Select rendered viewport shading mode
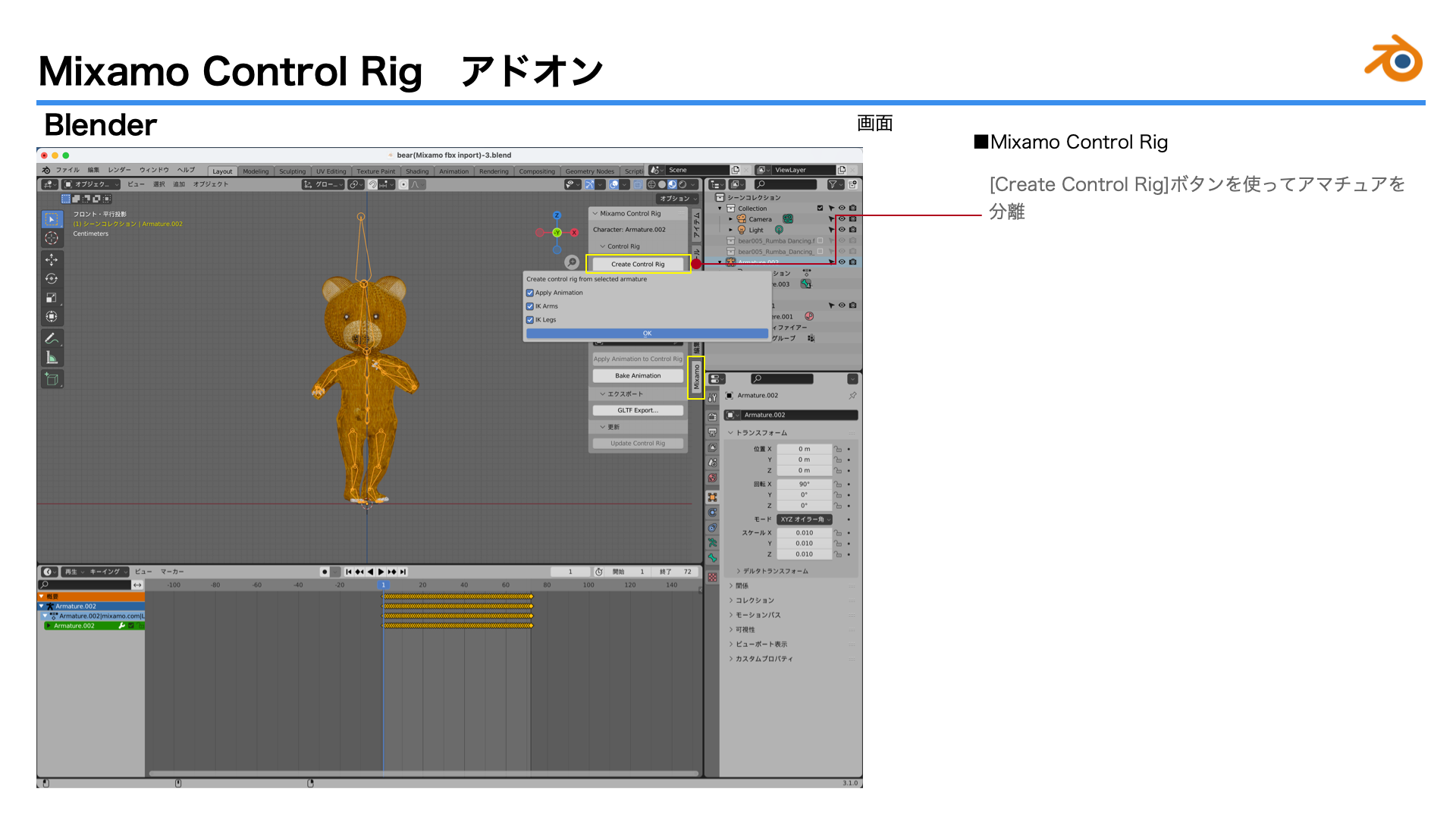The width and height of the screenshot is (1456, 819). (682, 184)
